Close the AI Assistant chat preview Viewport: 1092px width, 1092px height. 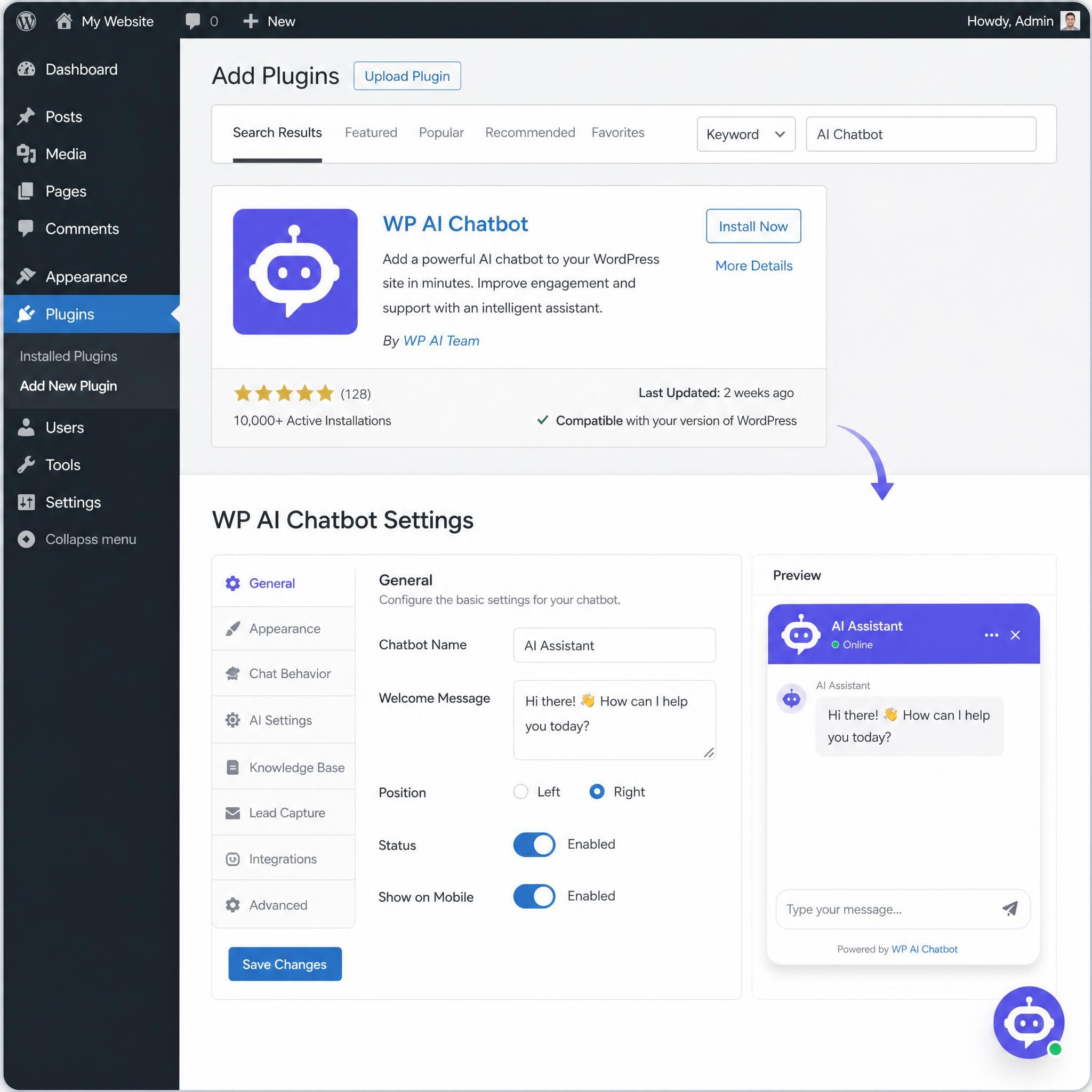1015,635
